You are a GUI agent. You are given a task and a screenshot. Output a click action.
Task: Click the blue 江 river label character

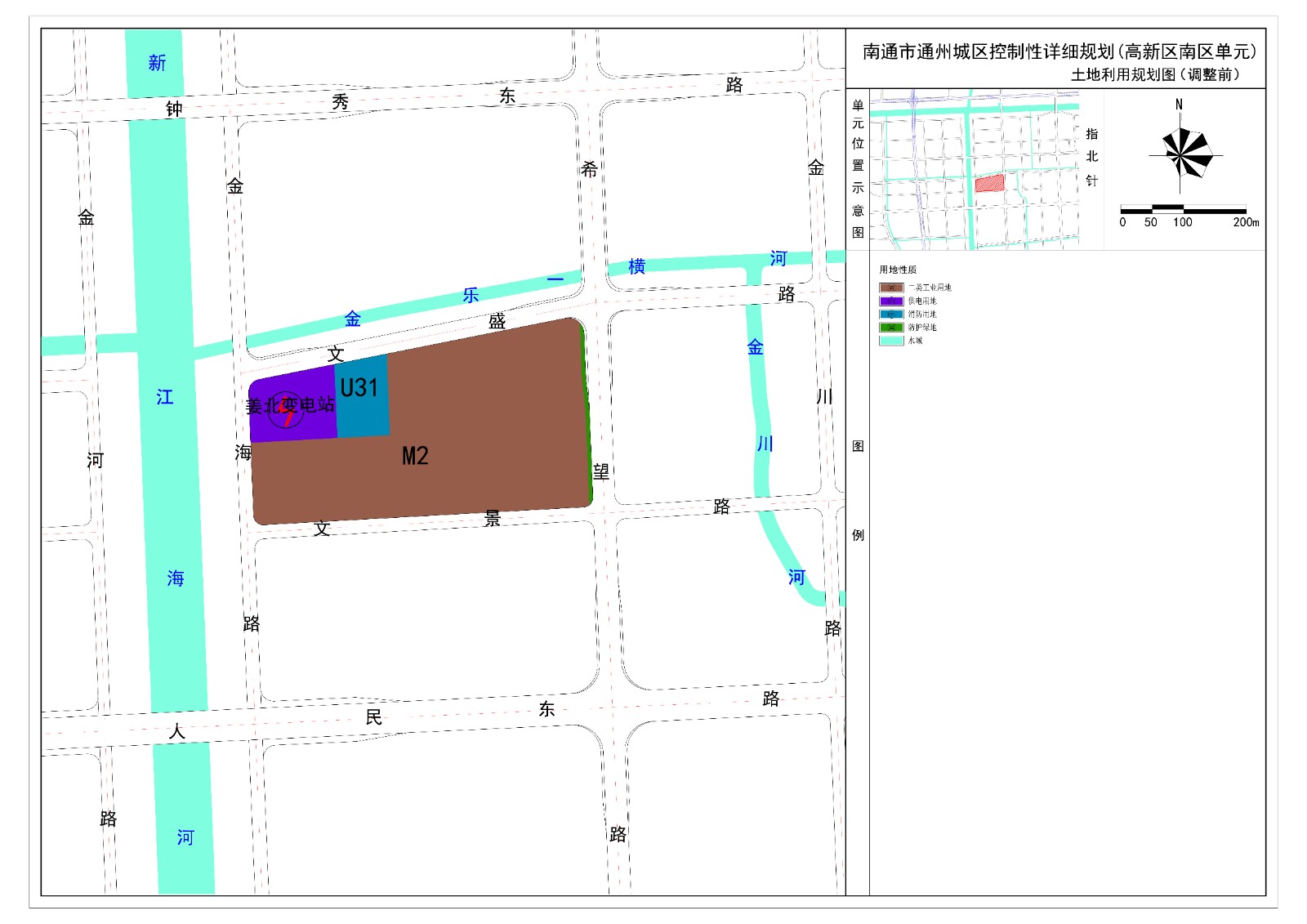point(165,397)
